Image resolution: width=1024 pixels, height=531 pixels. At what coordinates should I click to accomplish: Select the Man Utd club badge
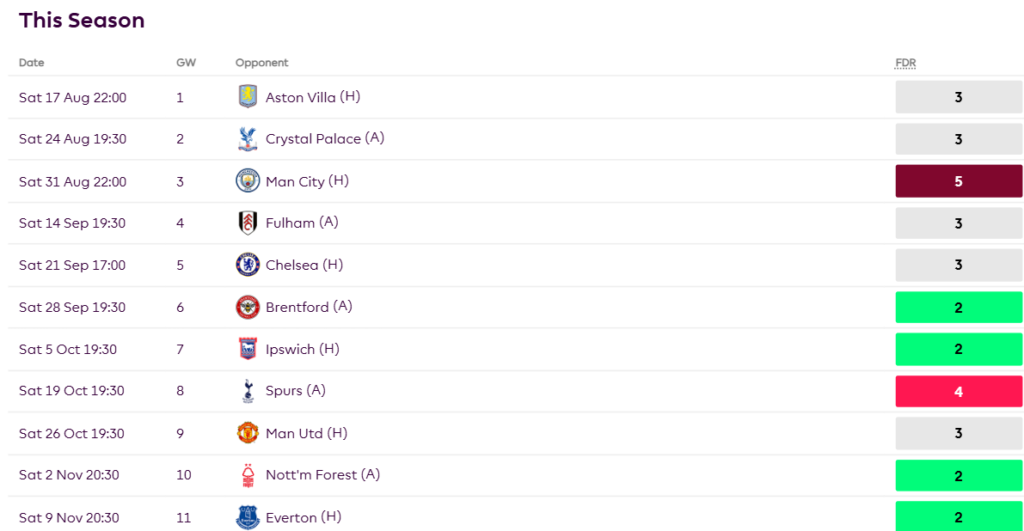247,433
